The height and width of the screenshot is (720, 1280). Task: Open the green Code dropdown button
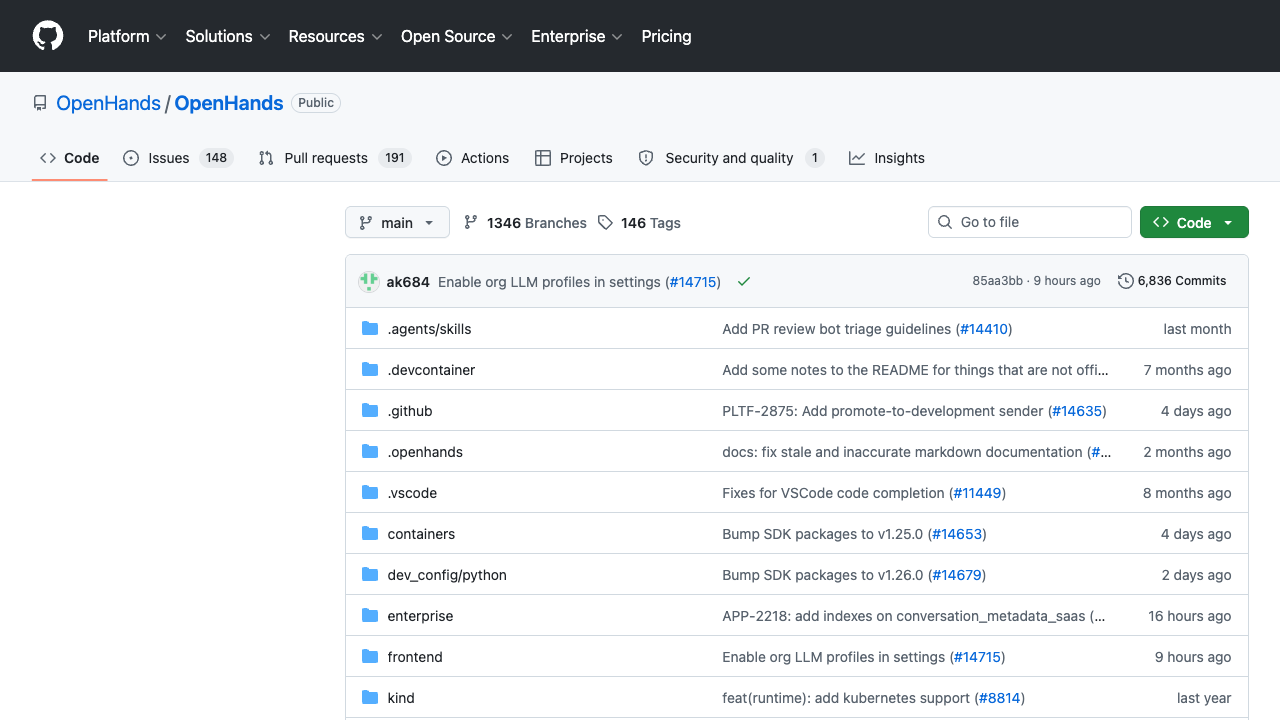(1194, 223)
